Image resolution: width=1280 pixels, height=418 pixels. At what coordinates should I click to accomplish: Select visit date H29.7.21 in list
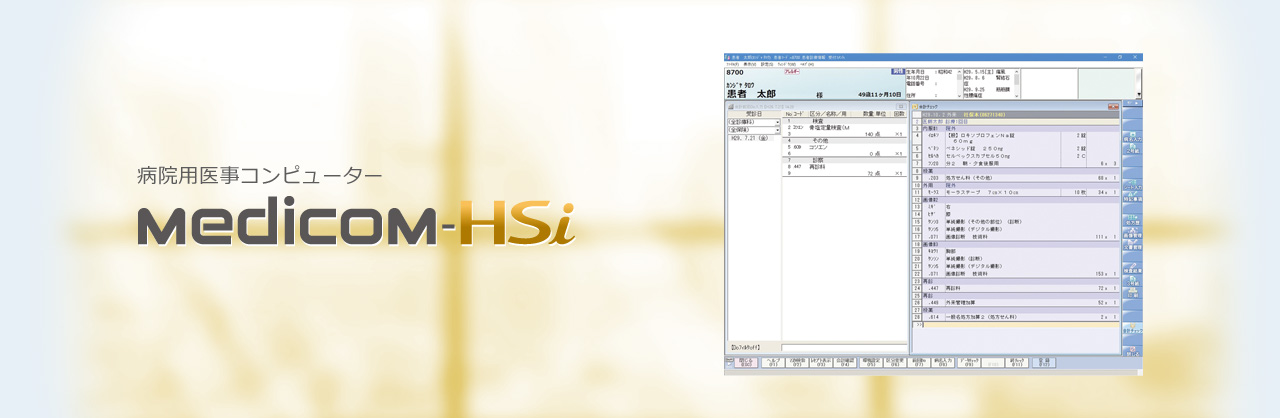click(x=749, y=138)
